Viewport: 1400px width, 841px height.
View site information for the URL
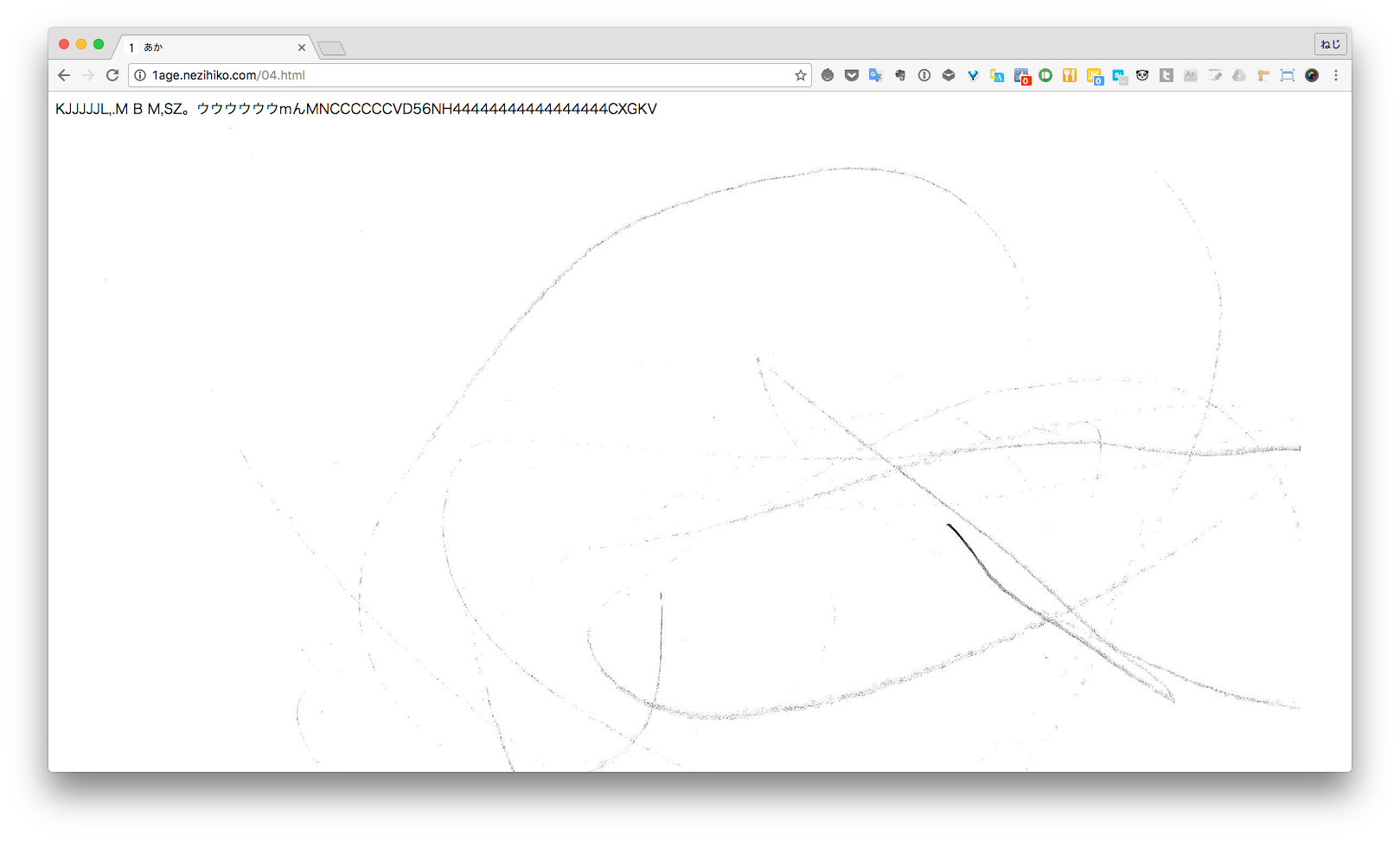[140, 75]
